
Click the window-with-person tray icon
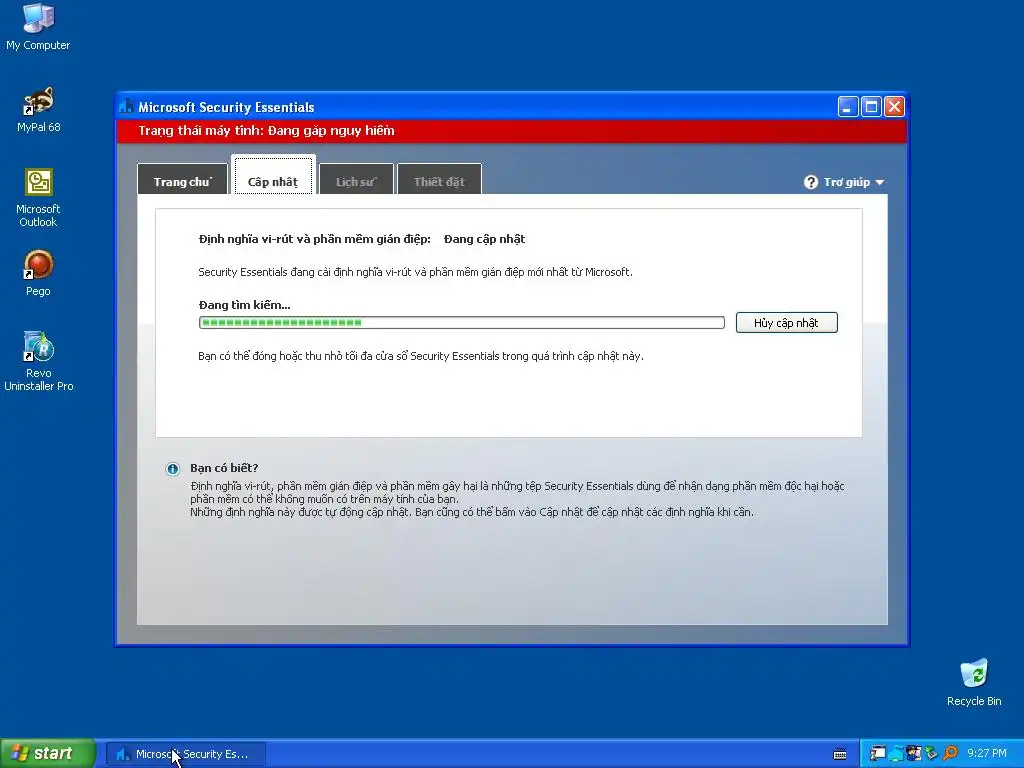[878, 754]
